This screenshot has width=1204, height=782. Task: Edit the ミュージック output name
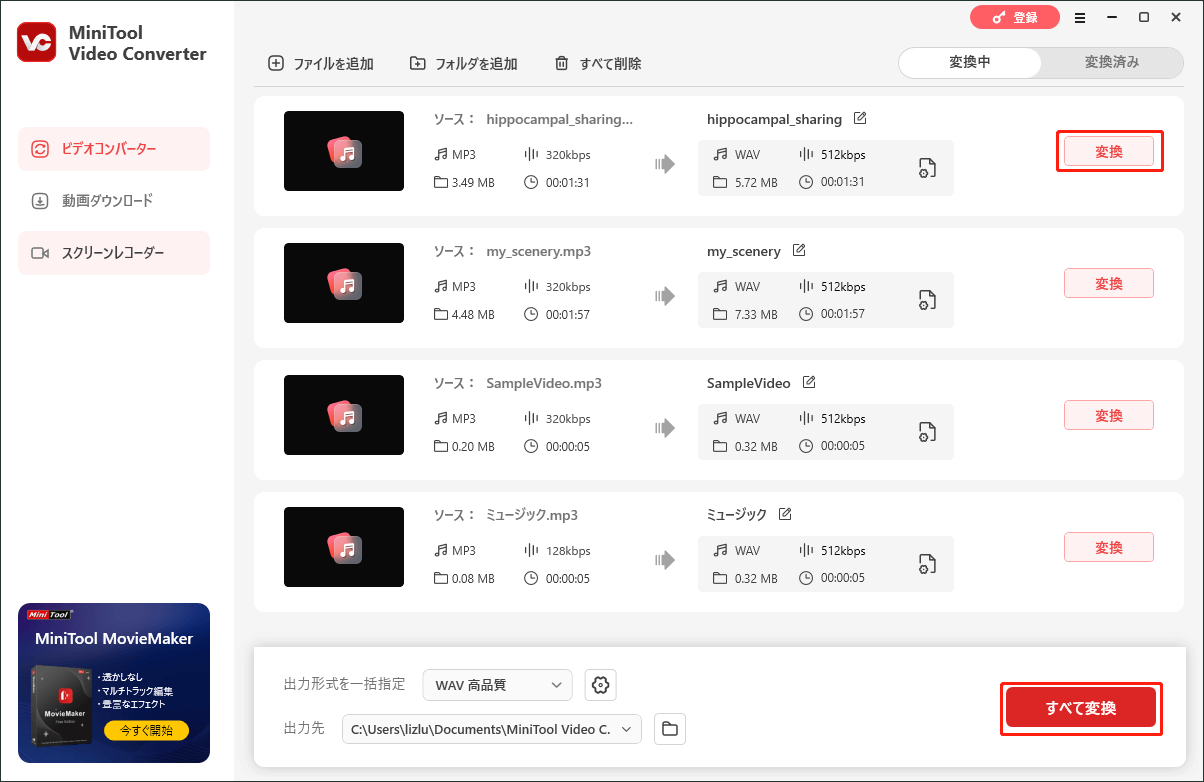pyautogui.click(x=785, y=515)
